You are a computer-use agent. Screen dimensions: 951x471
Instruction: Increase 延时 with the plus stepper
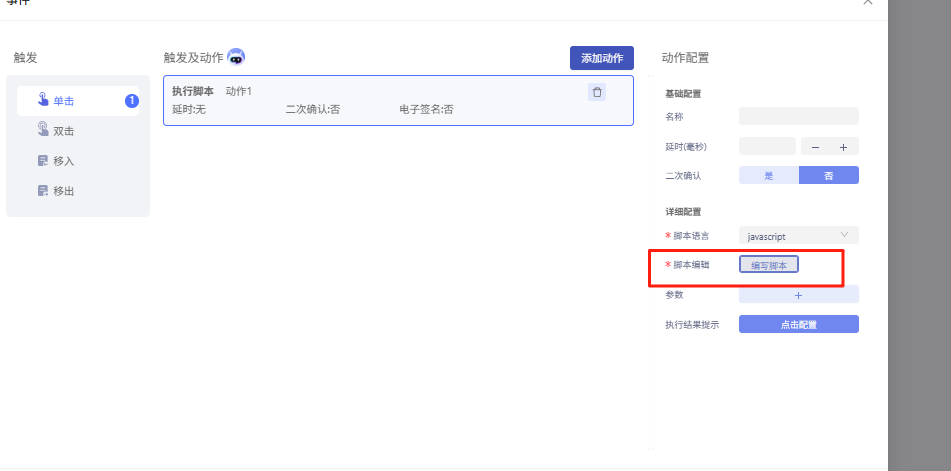pos(843,147)
